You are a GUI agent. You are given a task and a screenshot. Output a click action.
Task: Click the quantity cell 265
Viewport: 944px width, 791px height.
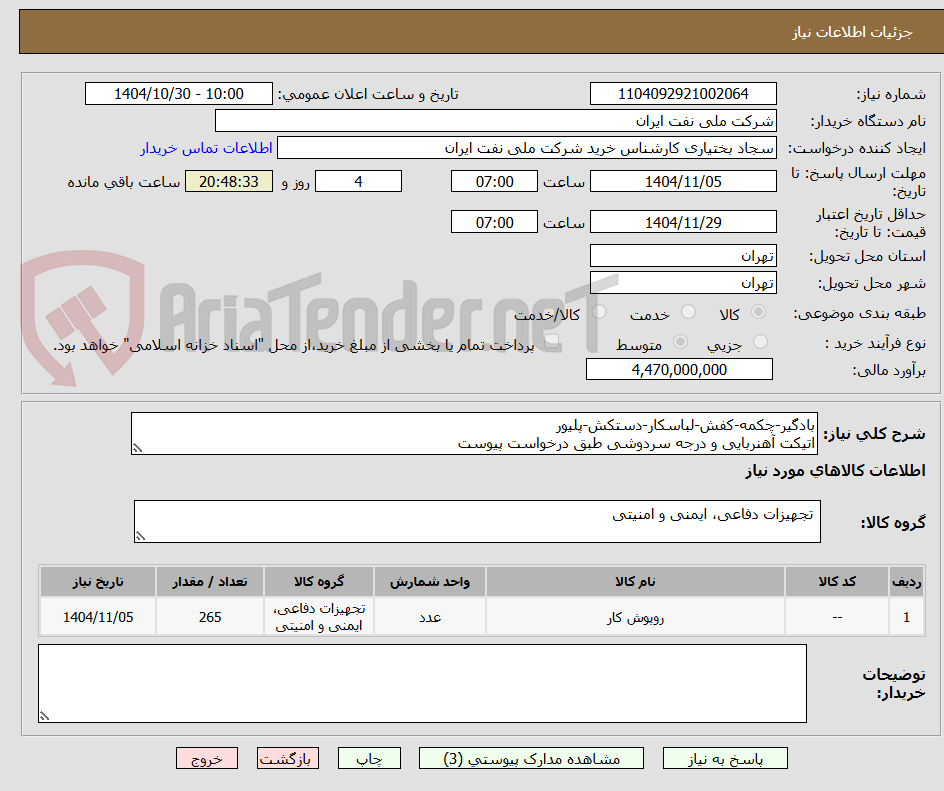[x=210, y=617]
